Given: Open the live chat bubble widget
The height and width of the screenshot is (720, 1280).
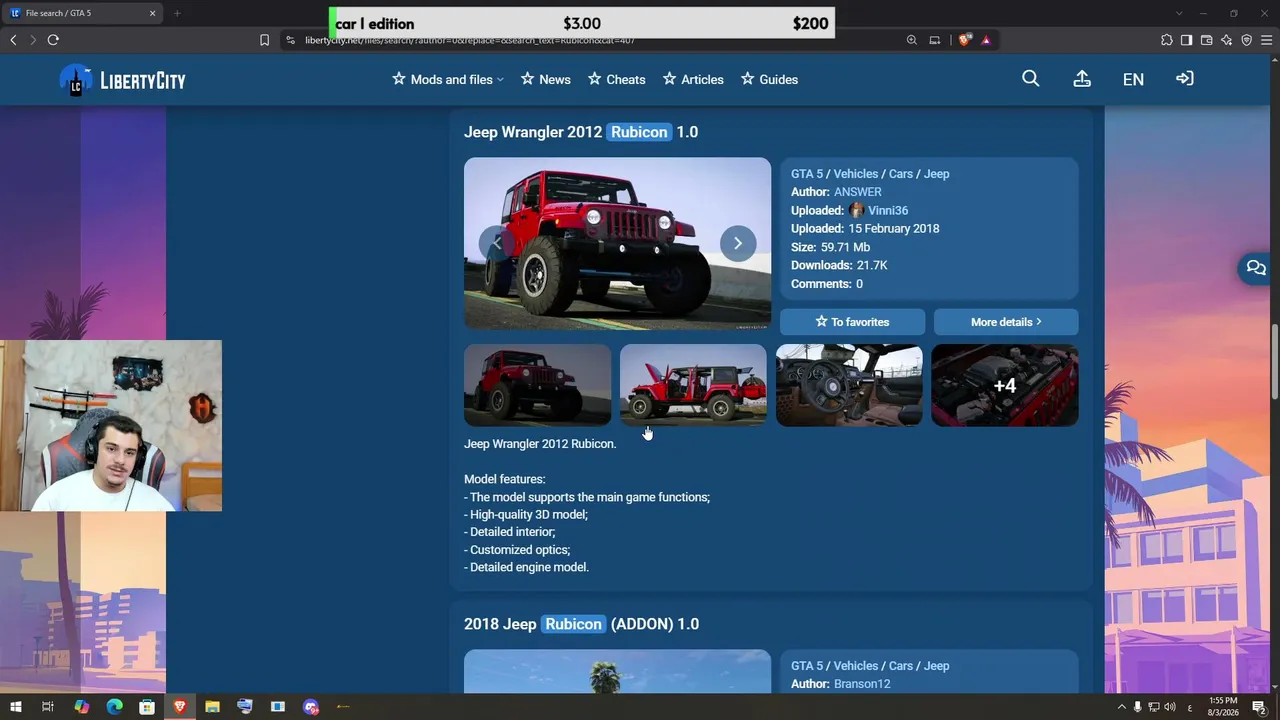Looking at the screenshot, I should [1256, 268].
